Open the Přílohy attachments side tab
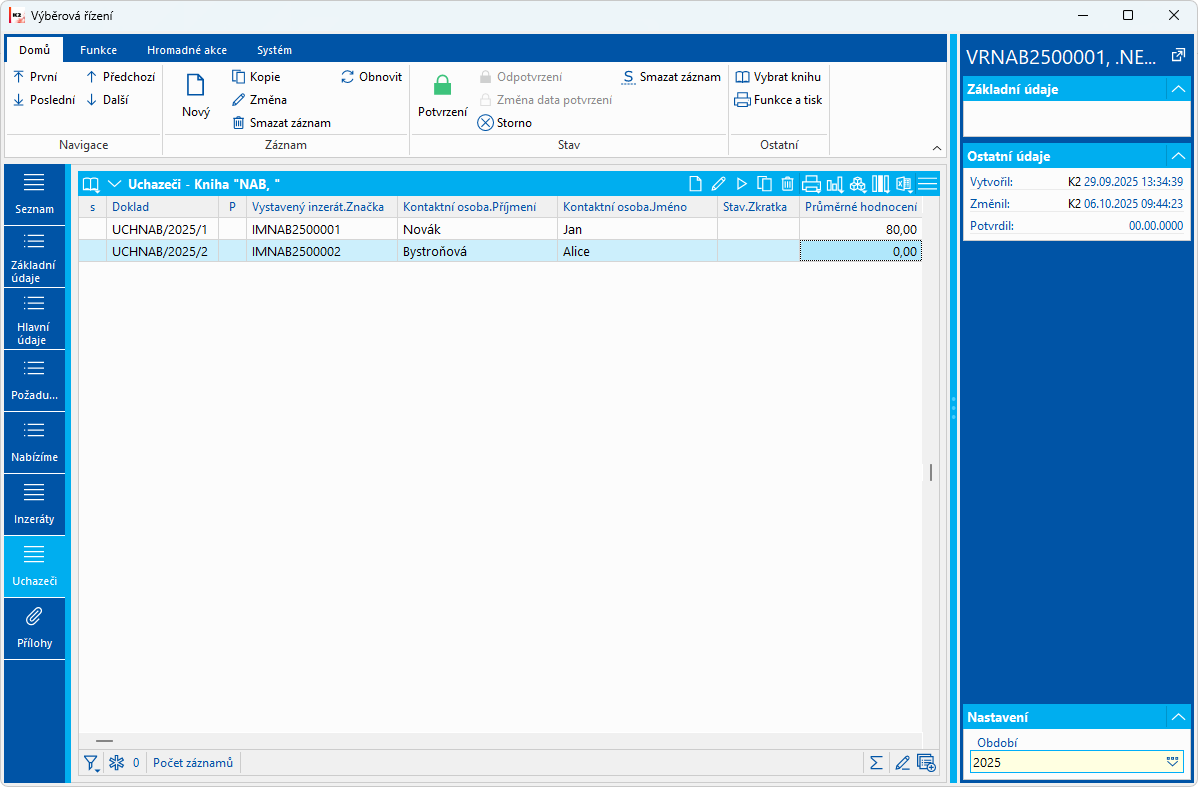Image resolution: width=1198 pixels, height=787 pixels. (x=34, y=628)
